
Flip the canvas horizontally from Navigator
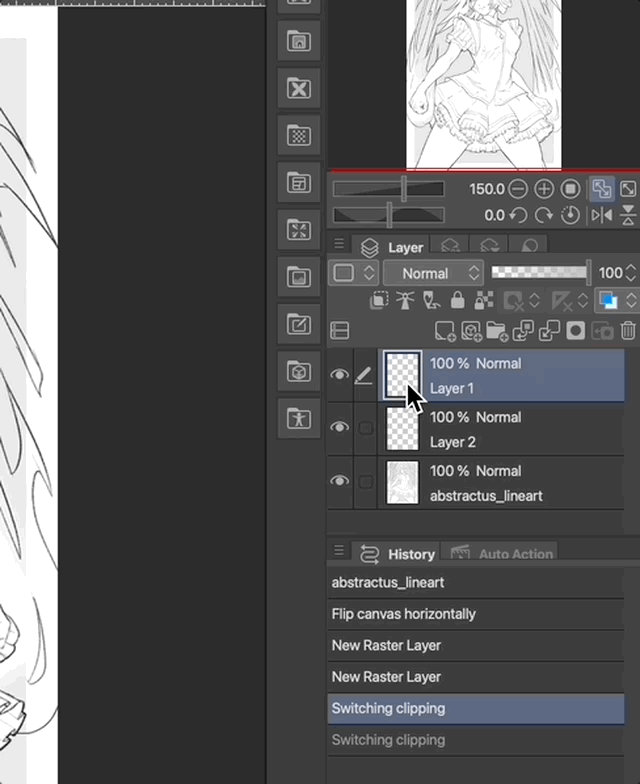(x=602, y=216)
